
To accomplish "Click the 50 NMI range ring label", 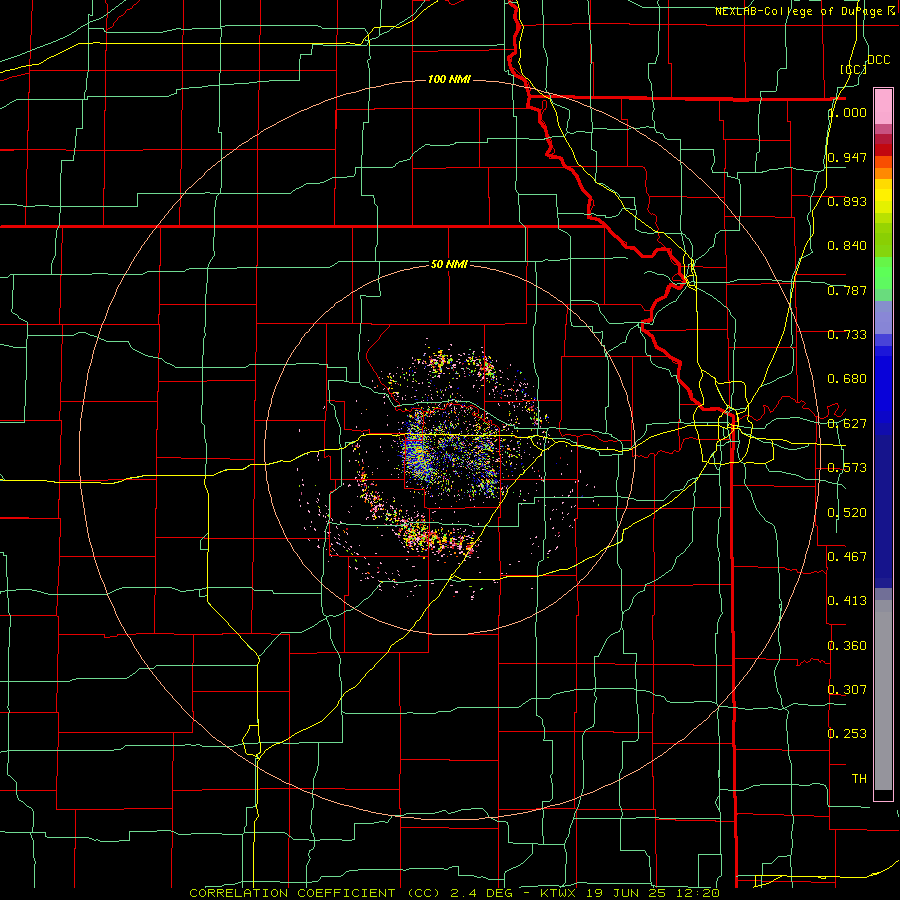I will 449,264.
